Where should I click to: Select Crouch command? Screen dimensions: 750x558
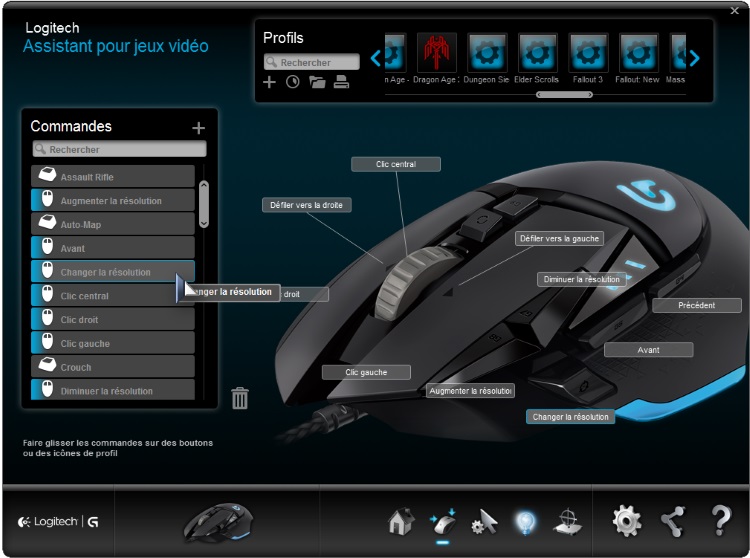[113, 367]
